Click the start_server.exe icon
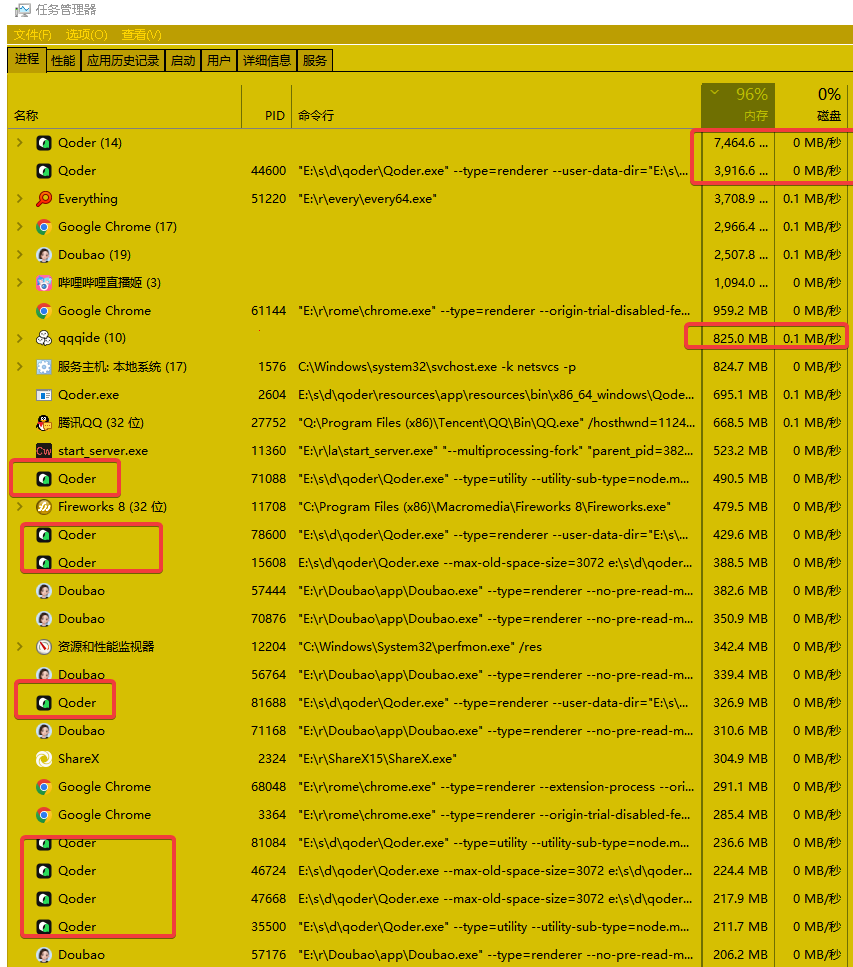853x967 pixels. click(x=44, y=451)
